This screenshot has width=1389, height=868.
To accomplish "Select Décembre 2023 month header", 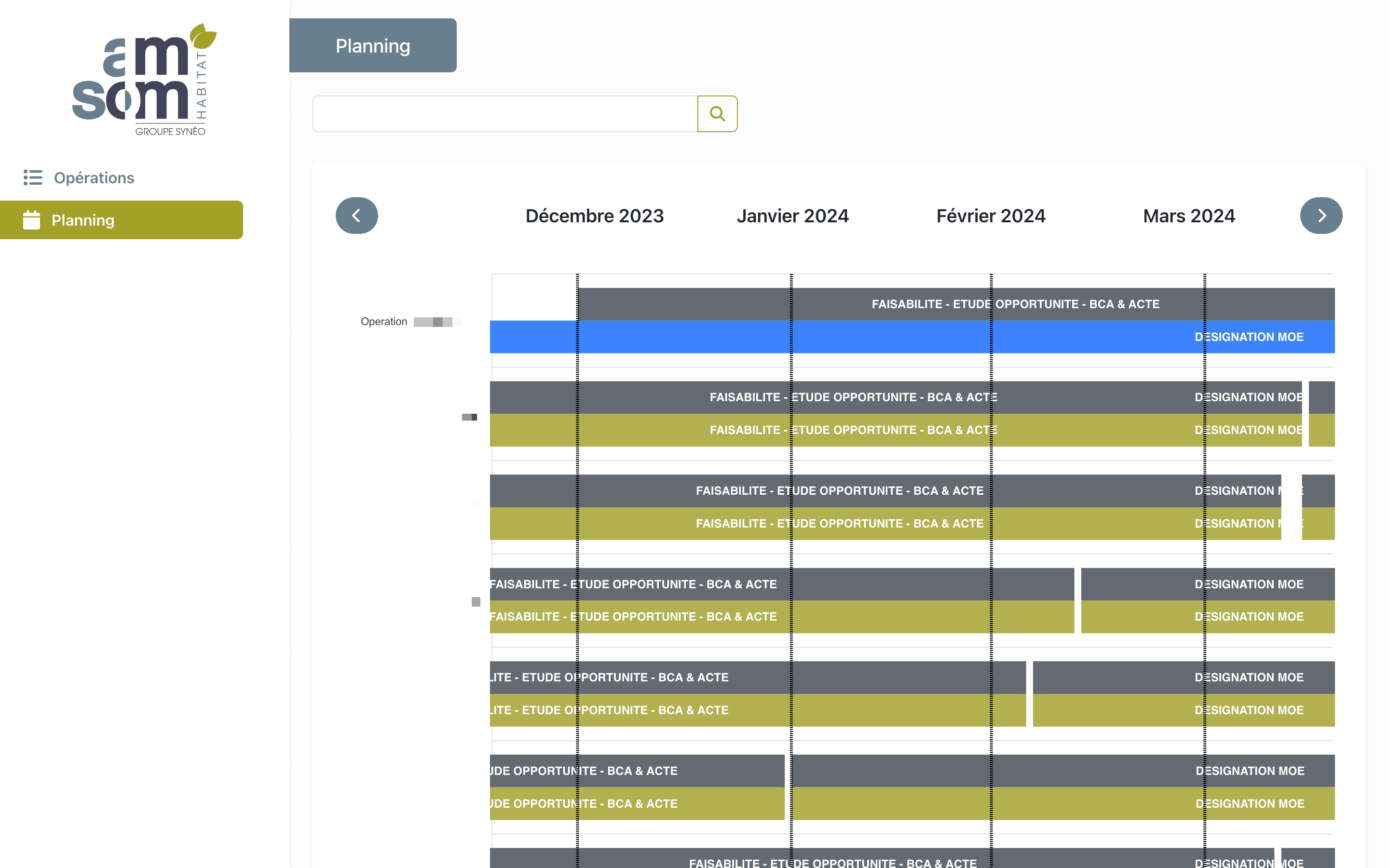I will [x=594, y=216].
